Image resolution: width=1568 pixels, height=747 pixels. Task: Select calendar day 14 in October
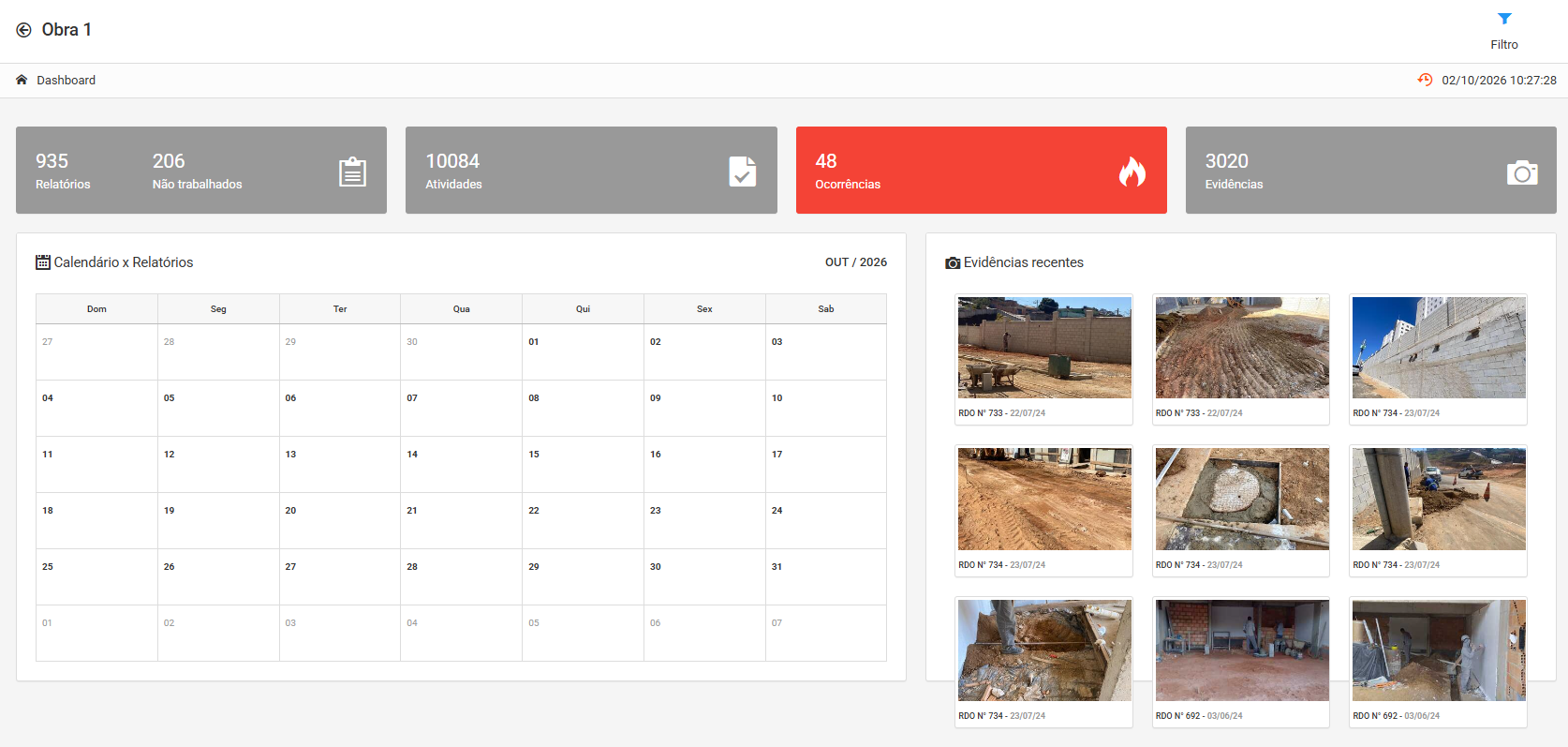point(461,464)
